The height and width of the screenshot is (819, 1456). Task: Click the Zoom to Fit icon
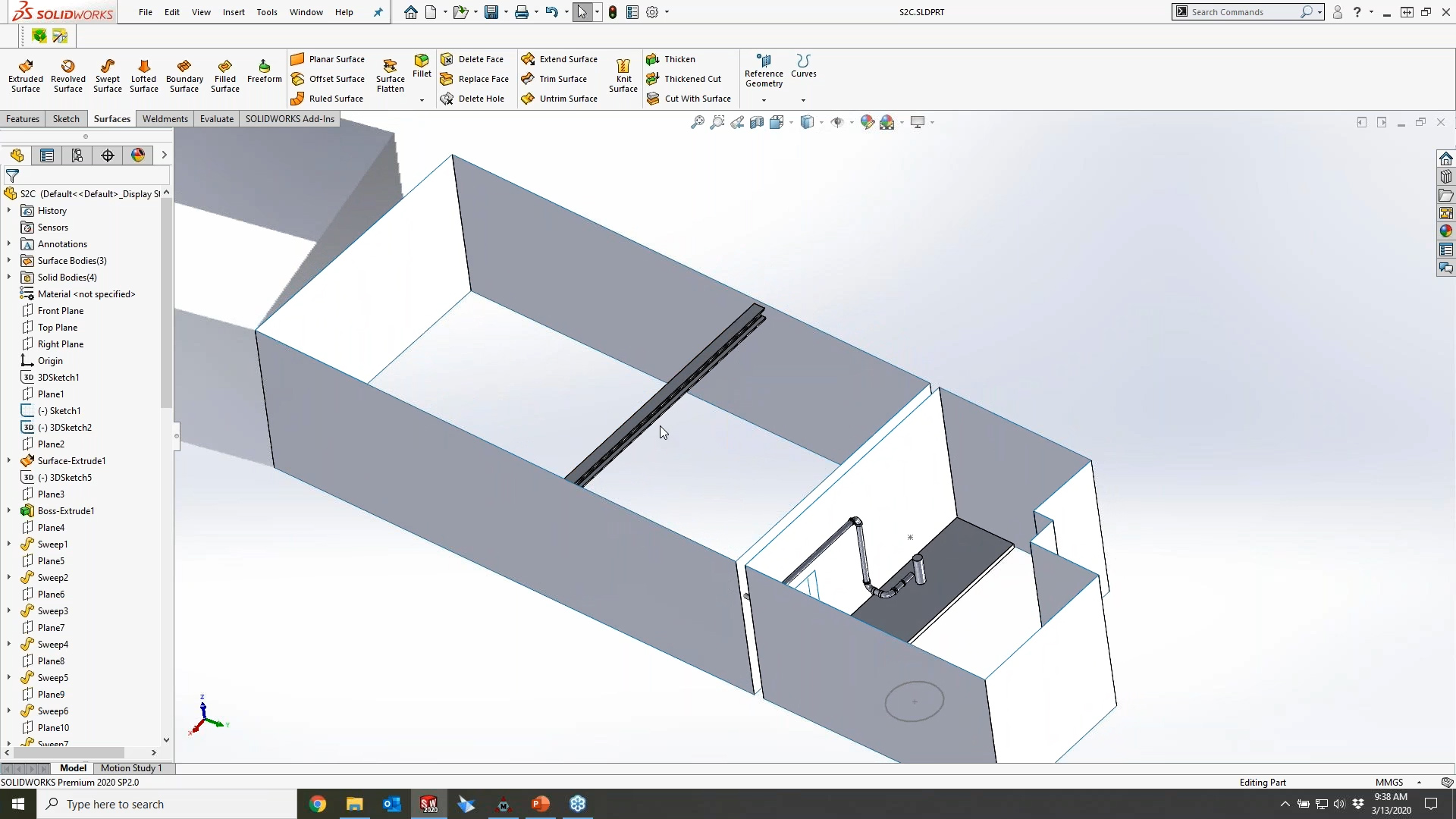[x=697, y=122]
